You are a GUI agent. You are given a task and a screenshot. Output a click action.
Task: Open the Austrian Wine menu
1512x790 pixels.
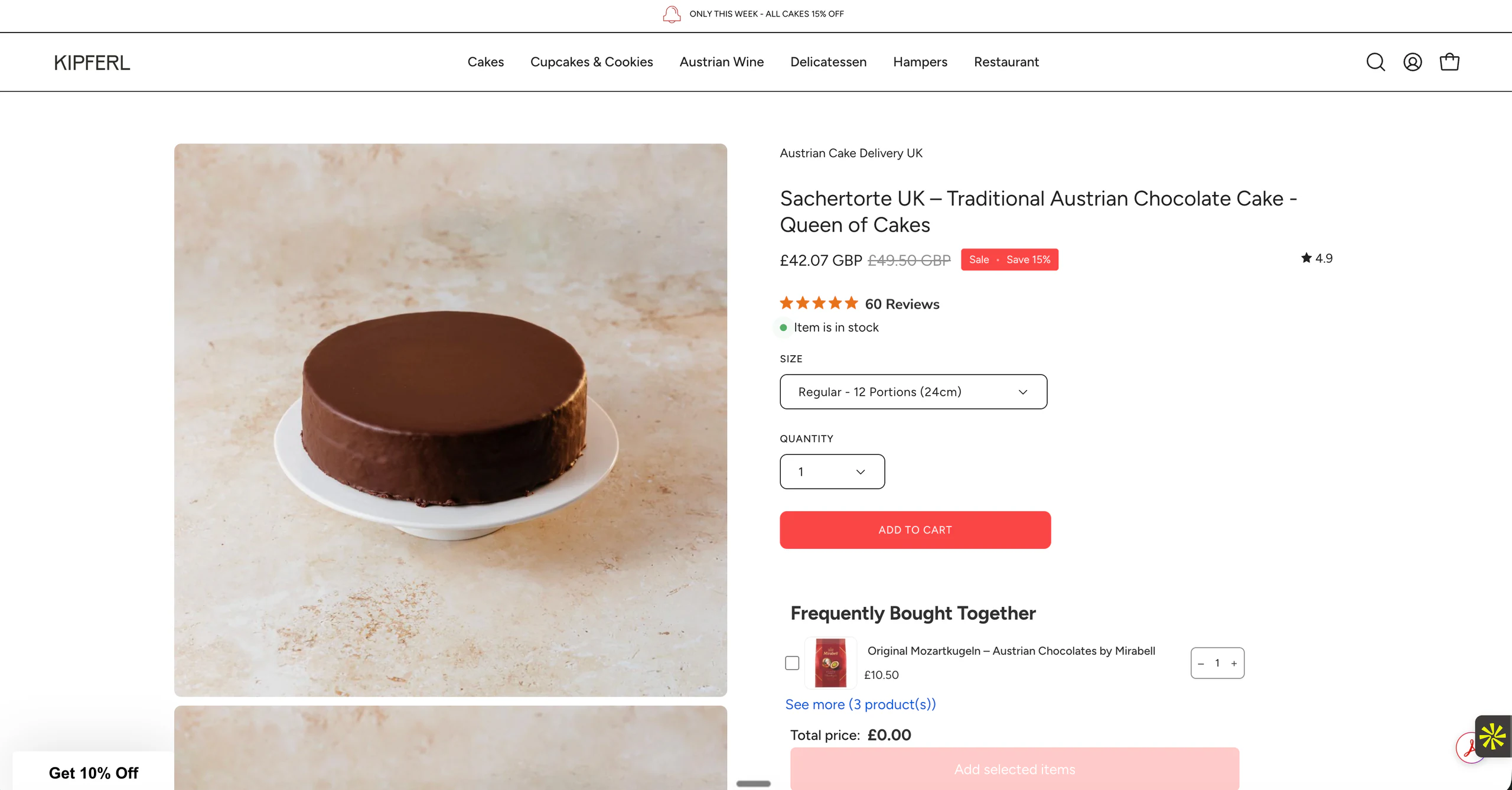(x=722, y=62)
